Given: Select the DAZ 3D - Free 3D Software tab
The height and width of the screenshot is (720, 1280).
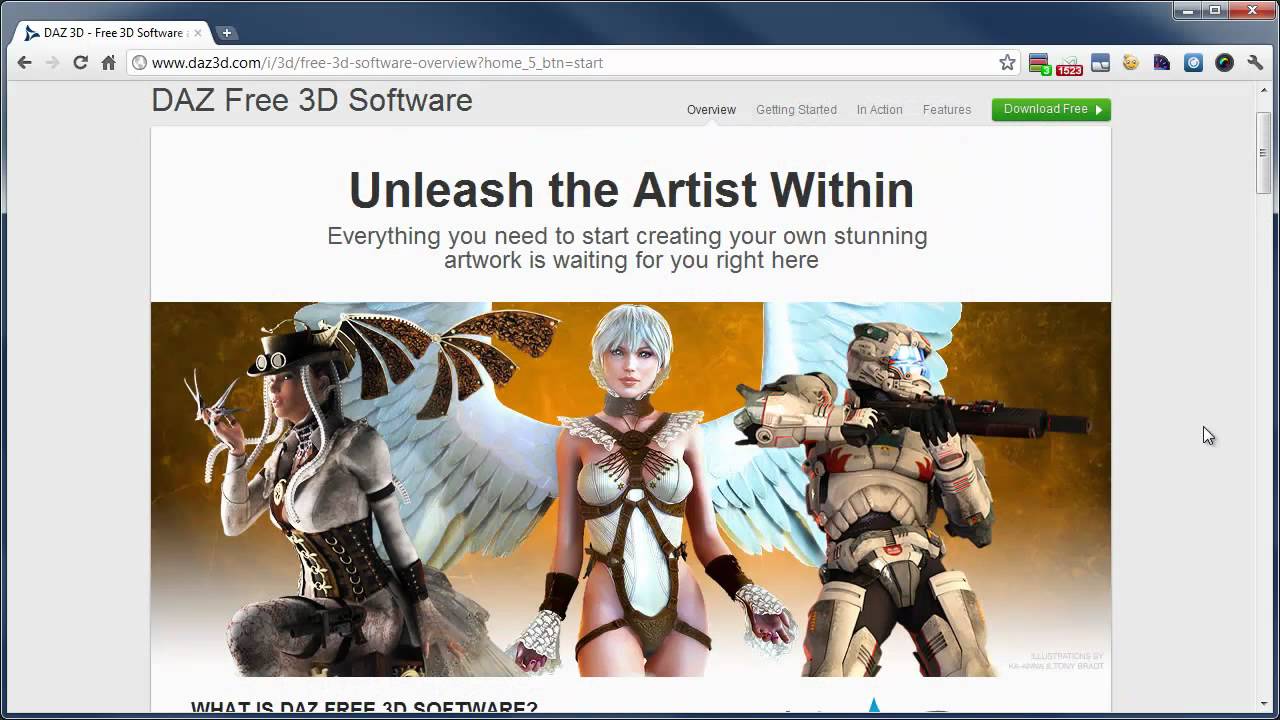Looking at the screenshot, I should pos(111,33).
